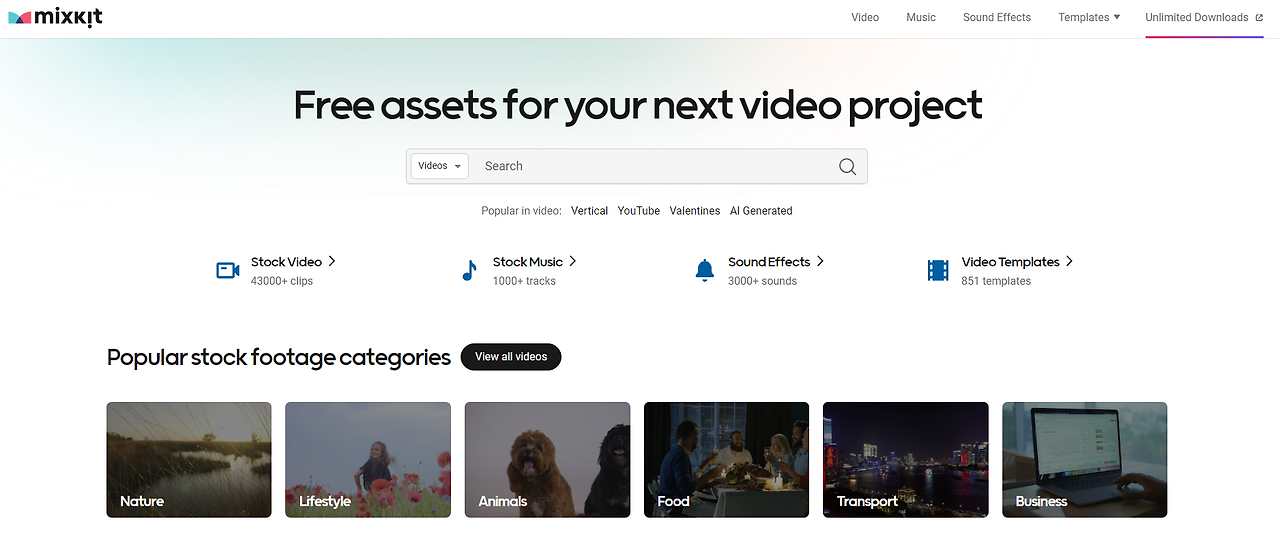Click the chevron next to Stock Video
The height and width of the screenshot is (547, 1280).
[332, 261]
